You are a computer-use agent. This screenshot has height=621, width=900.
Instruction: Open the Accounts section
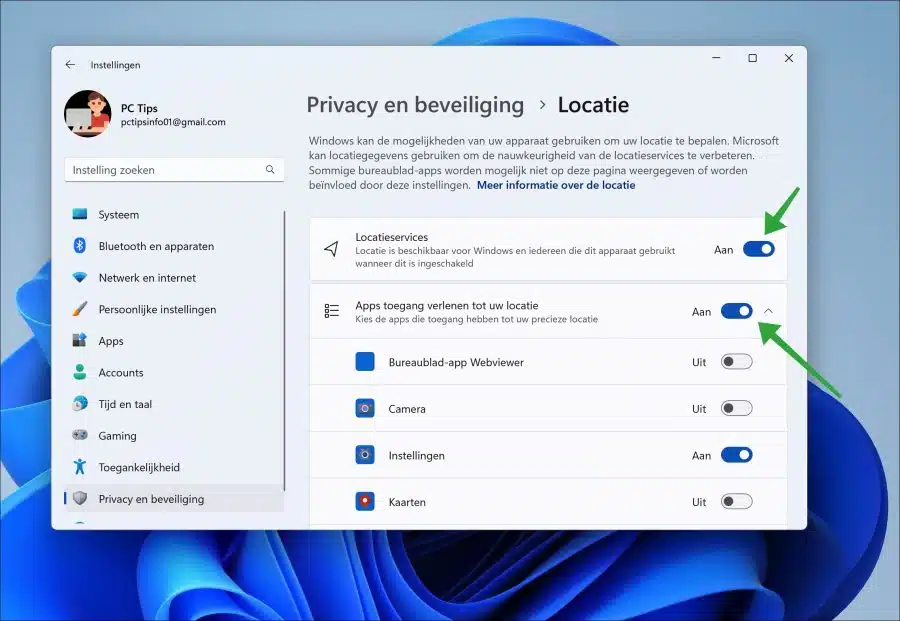click(x=174, y=372)
